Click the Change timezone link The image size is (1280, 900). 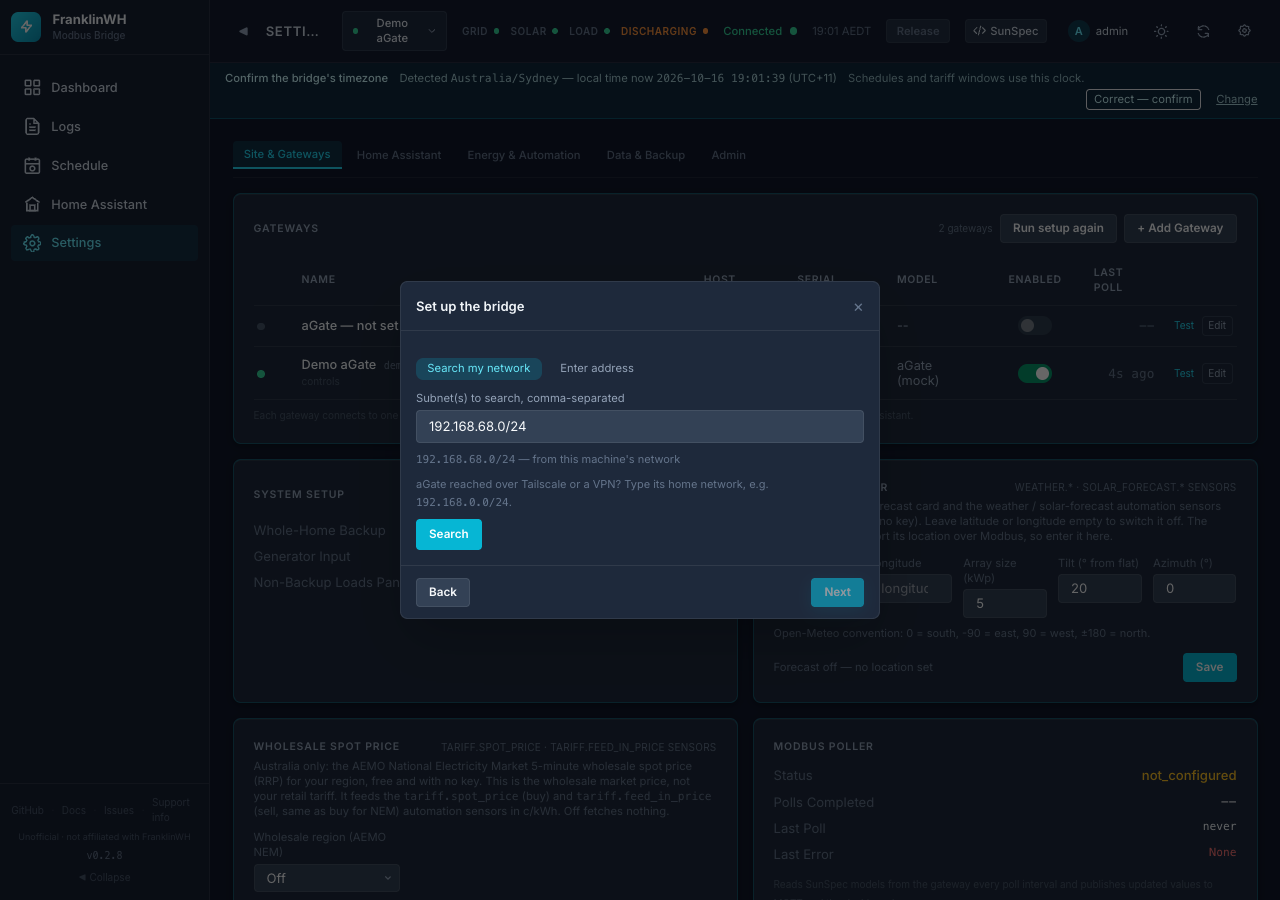tap(1237, 99)
